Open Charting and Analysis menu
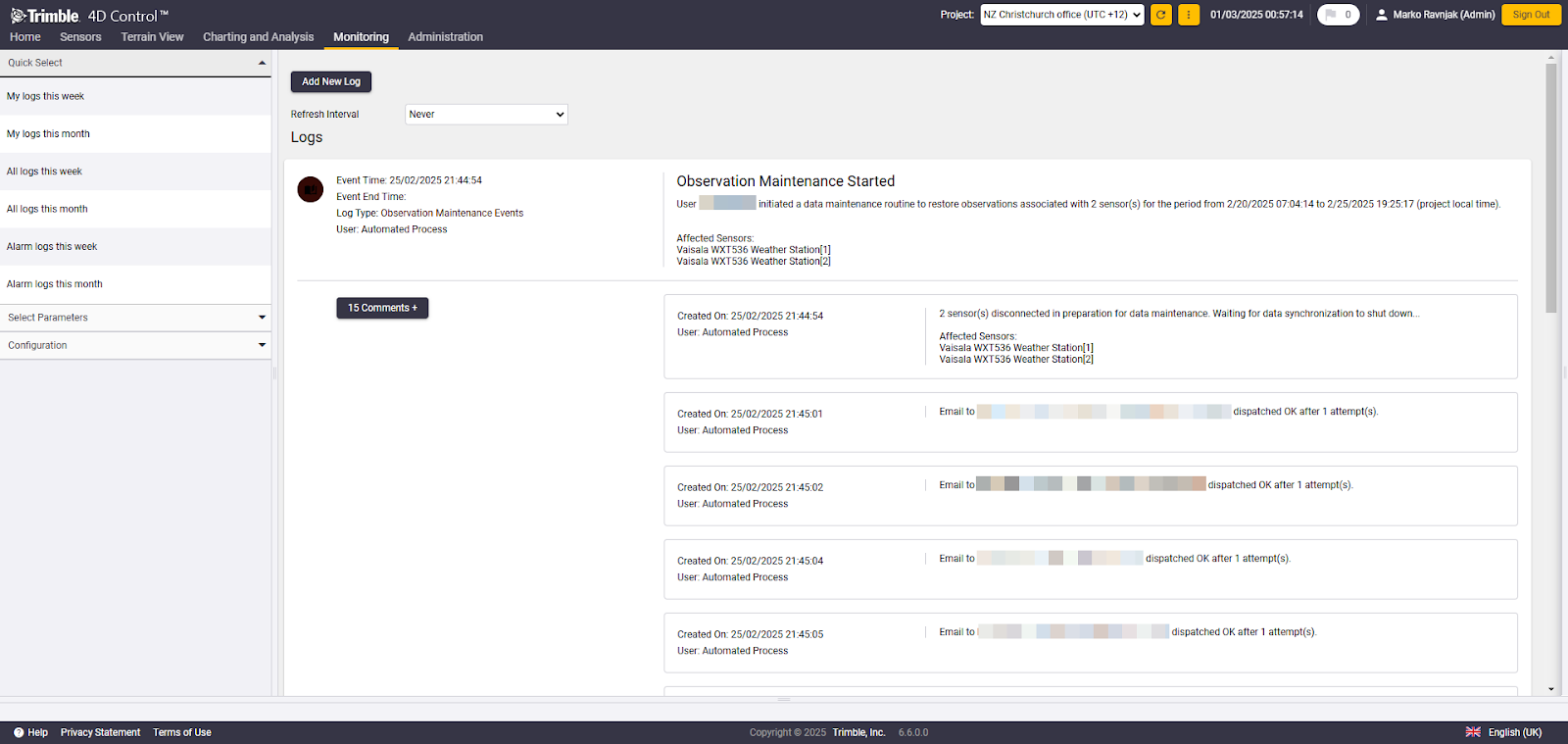This screenshot has height=744, width=1568. click(x=259, y=37)
